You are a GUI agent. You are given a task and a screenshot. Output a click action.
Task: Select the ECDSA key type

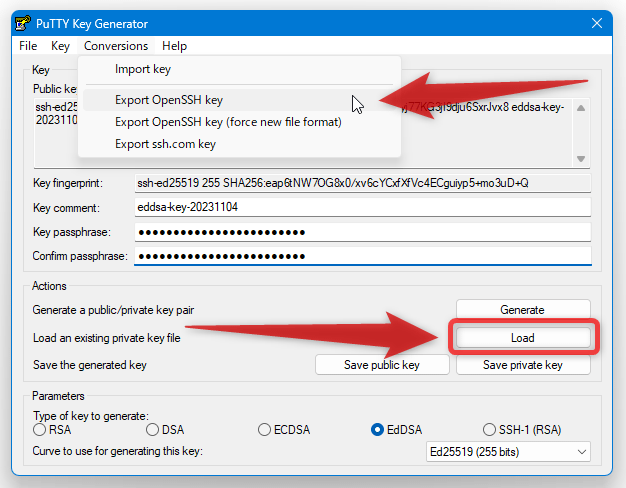coord(284,430)
